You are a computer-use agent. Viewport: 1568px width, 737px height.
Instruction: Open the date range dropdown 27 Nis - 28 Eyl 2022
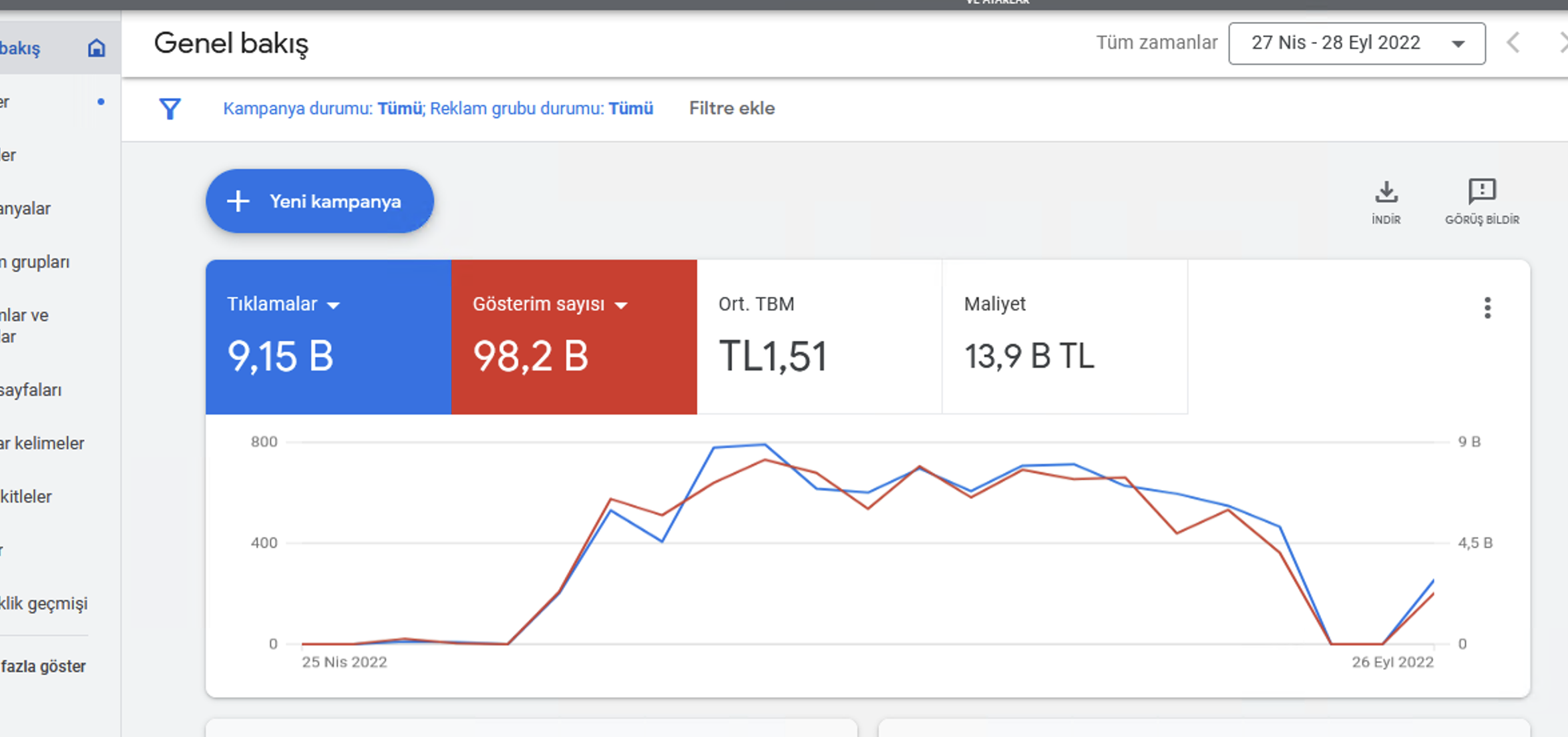pyautogui.click(x=1357, y=43)
